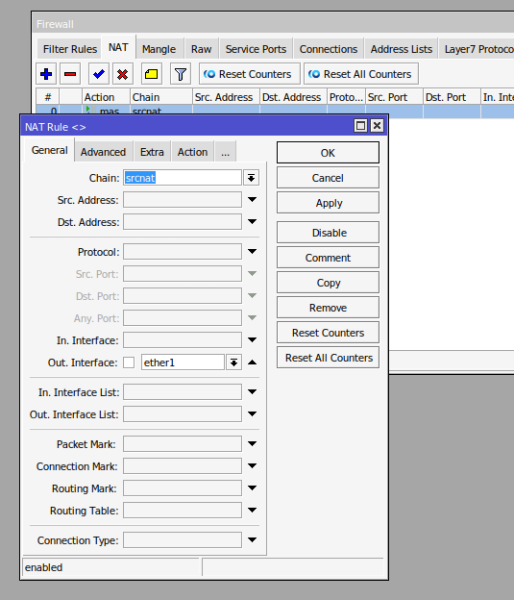Click Reset All Counters in Firewall toolbar
Image resolution: width=514 pixels, height=600 pixels.
pos(361,74)
